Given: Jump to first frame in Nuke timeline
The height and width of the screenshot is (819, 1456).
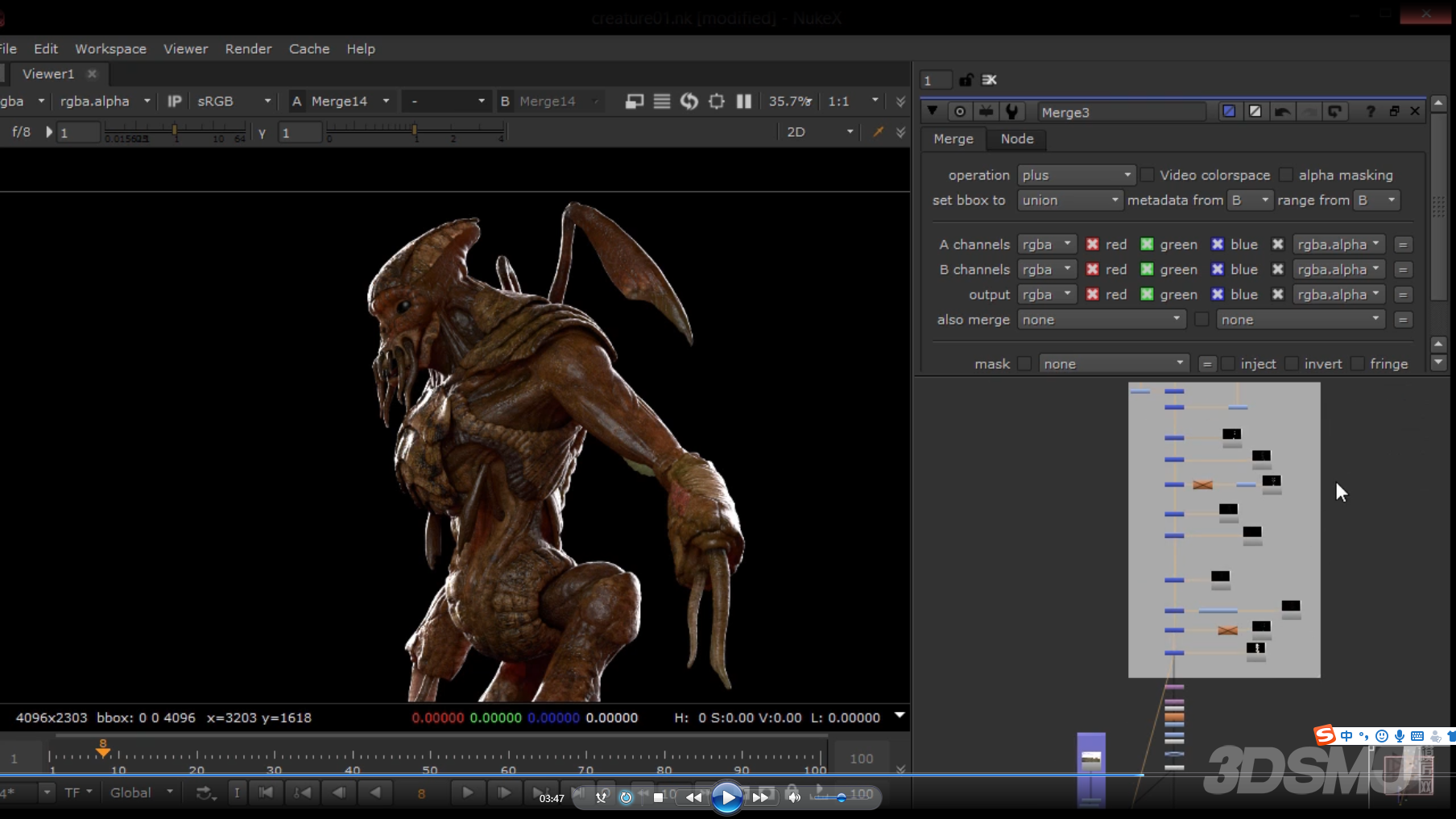Looking at the screenshot, I should [x=266, y=793].
